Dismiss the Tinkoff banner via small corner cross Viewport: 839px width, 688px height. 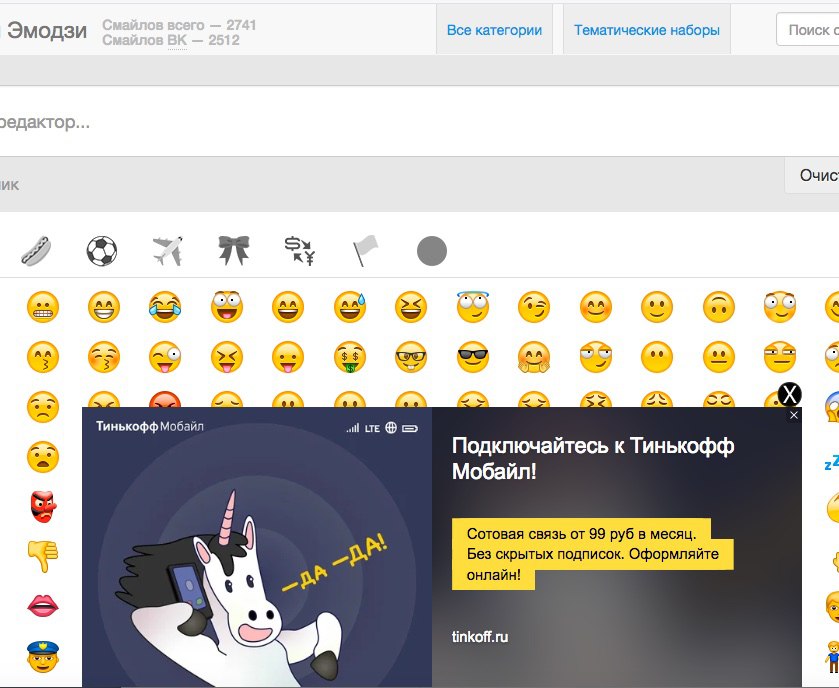pyautogui.click(x=794, y=415)
